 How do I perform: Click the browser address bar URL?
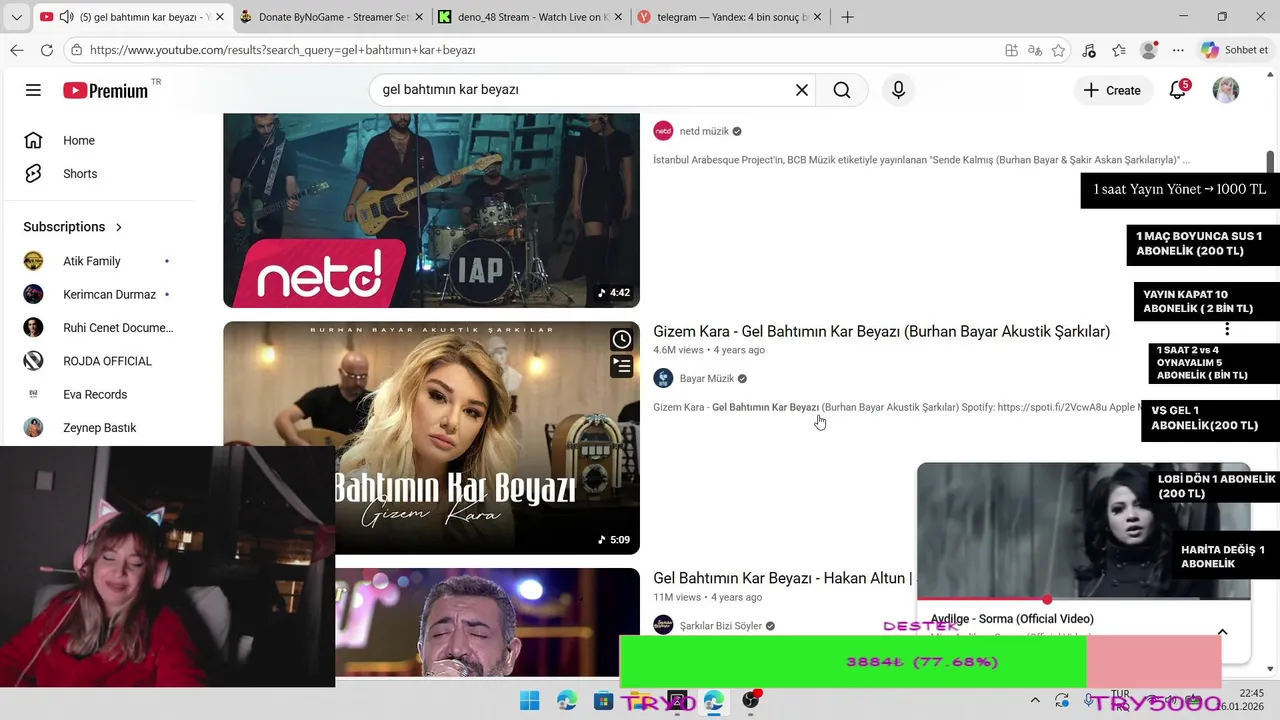[x=282, y=50]
